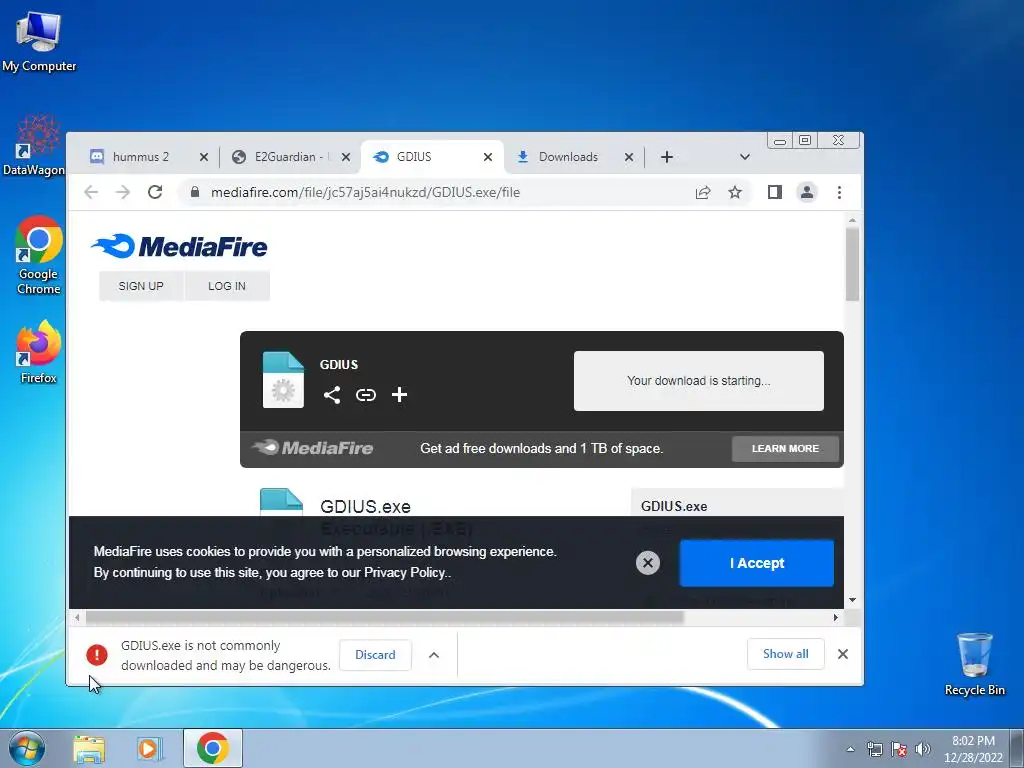The image size is (1024, 768).
Task: Click the red download warning icon
Action: click(x=97, y=654)
